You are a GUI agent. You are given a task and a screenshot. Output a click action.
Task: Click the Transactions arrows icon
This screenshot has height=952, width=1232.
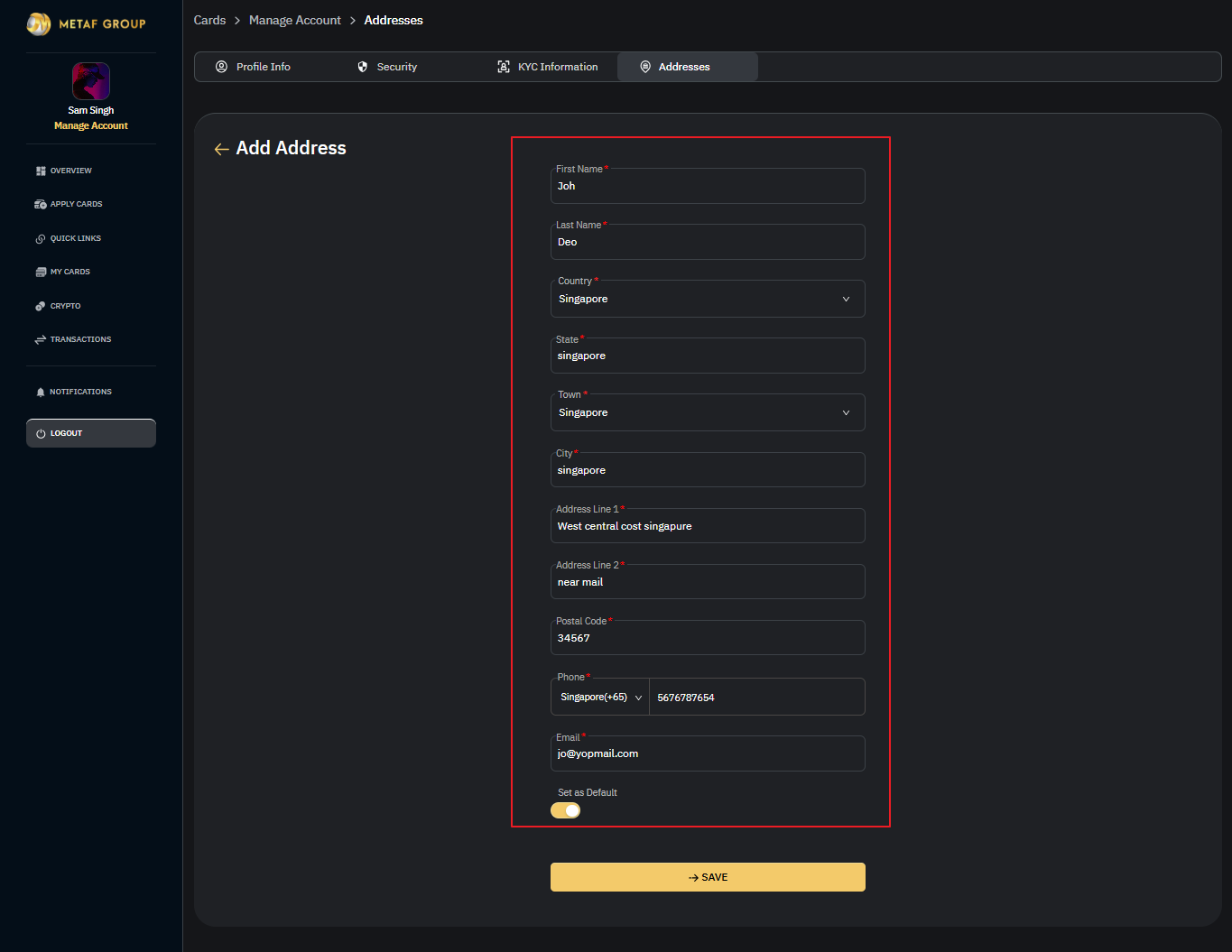pos(41,339)
